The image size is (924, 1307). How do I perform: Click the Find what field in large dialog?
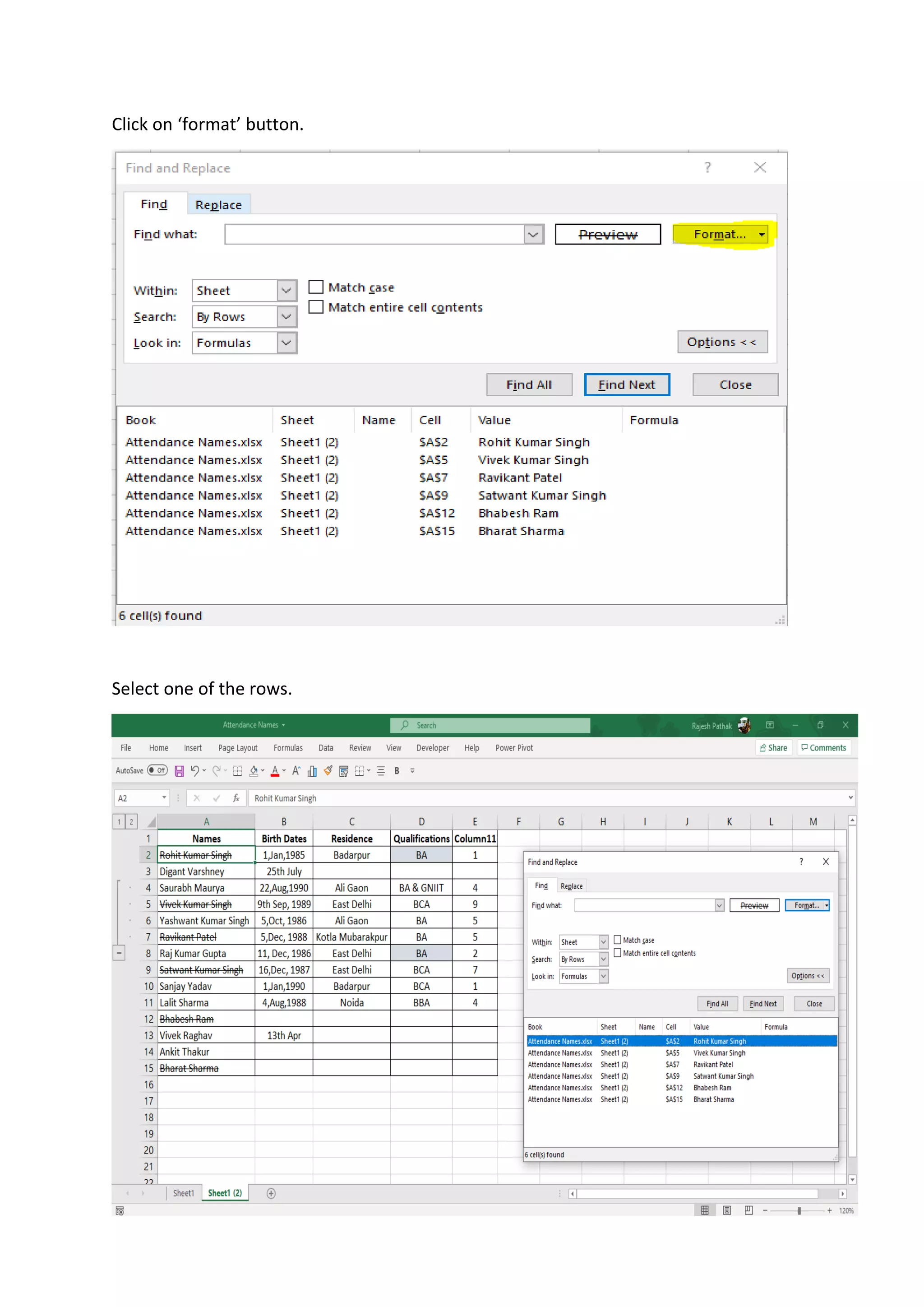click(374, 234)
